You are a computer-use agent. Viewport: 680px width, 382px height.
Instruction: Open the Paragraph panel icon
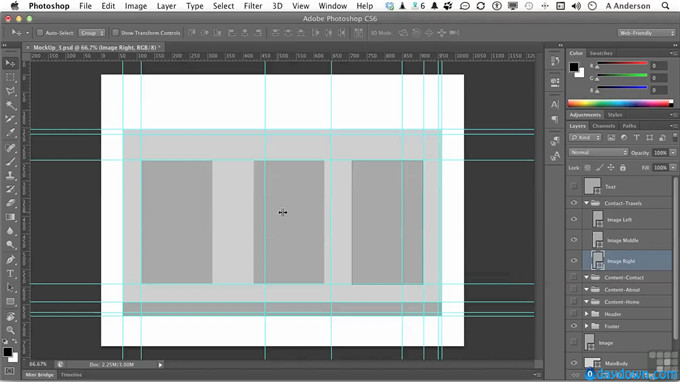coord(555,119)
